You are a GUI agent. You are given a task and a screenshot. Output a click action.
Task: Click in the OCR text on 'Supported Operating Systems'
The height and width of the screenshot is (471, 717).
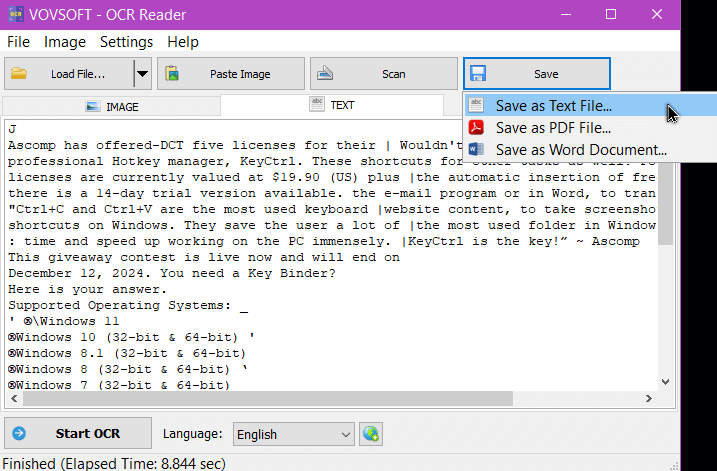point(119,305)
